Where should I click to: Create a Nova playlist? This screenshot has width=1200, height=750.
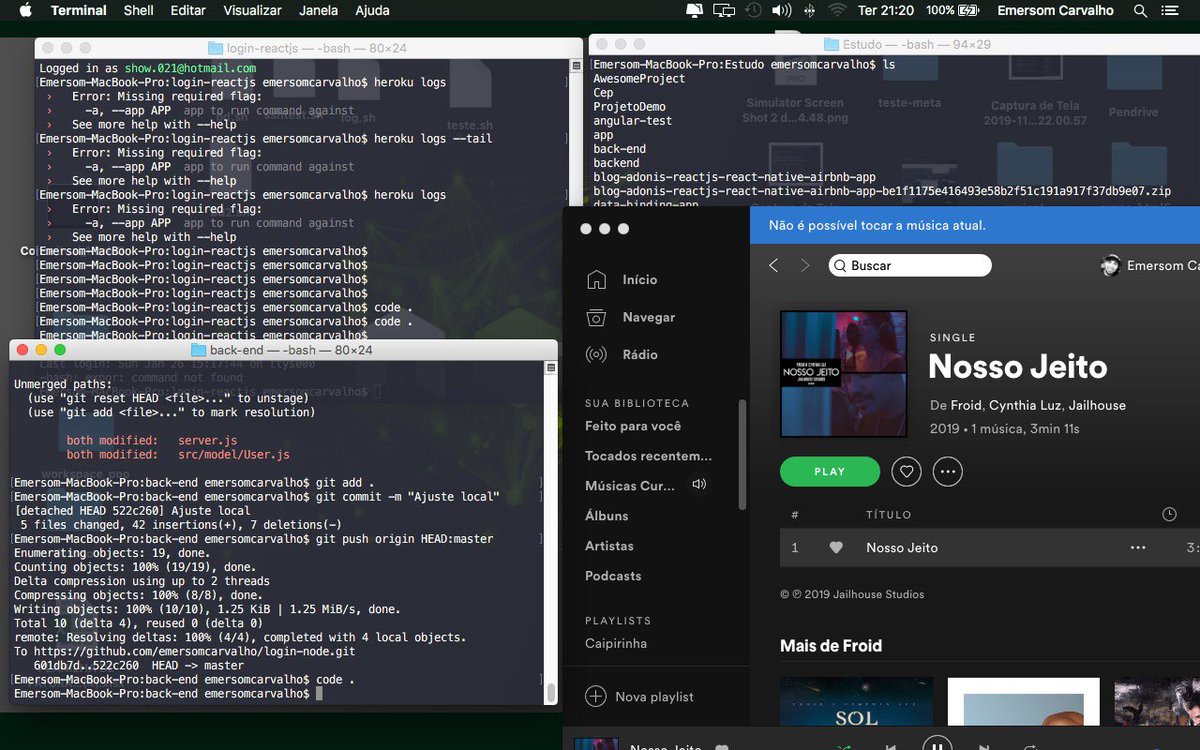640,697
